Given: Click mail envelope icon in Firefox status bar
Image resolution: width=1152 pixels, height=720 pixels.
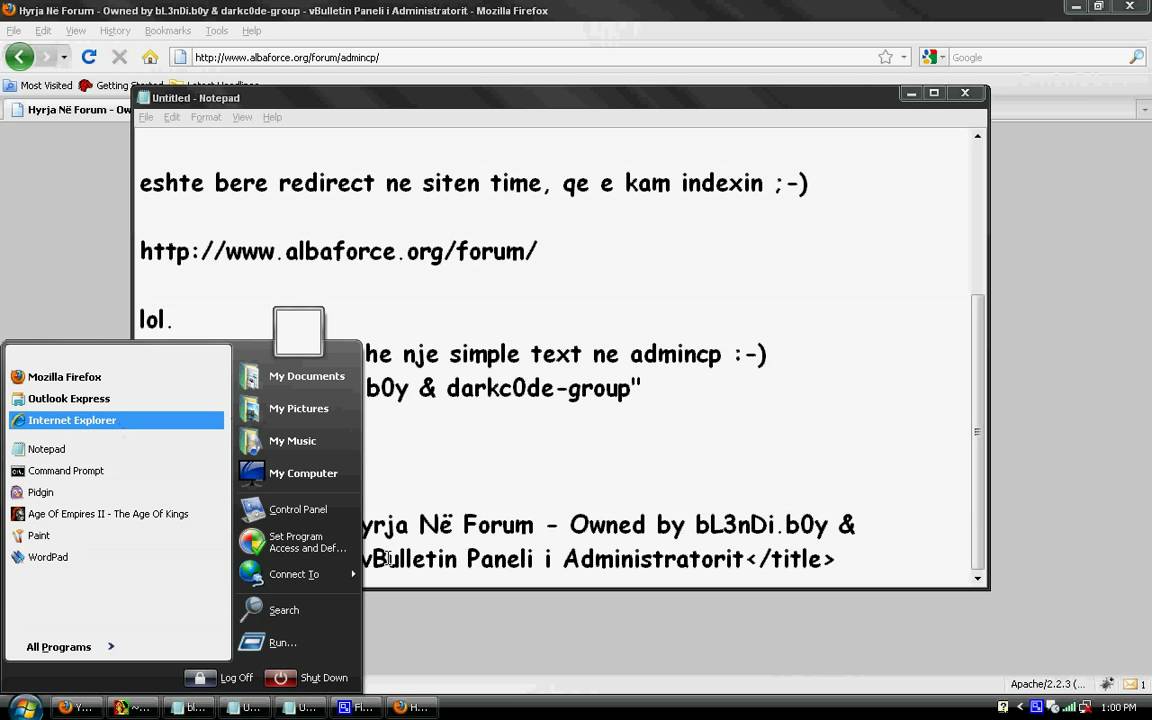Looking at the screenshot, I should pos(1130,684).
